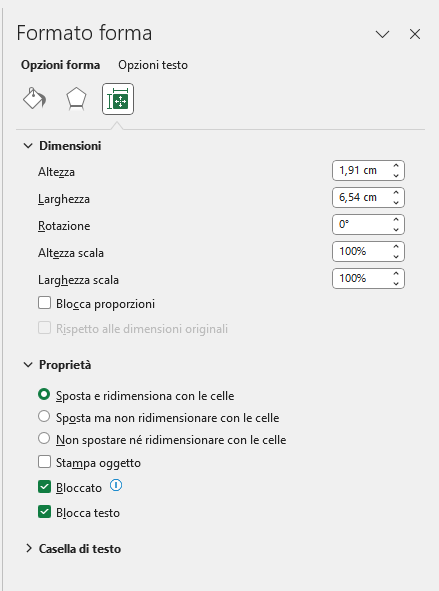
Task: Close the Formato forma pane
Action: 415,34
